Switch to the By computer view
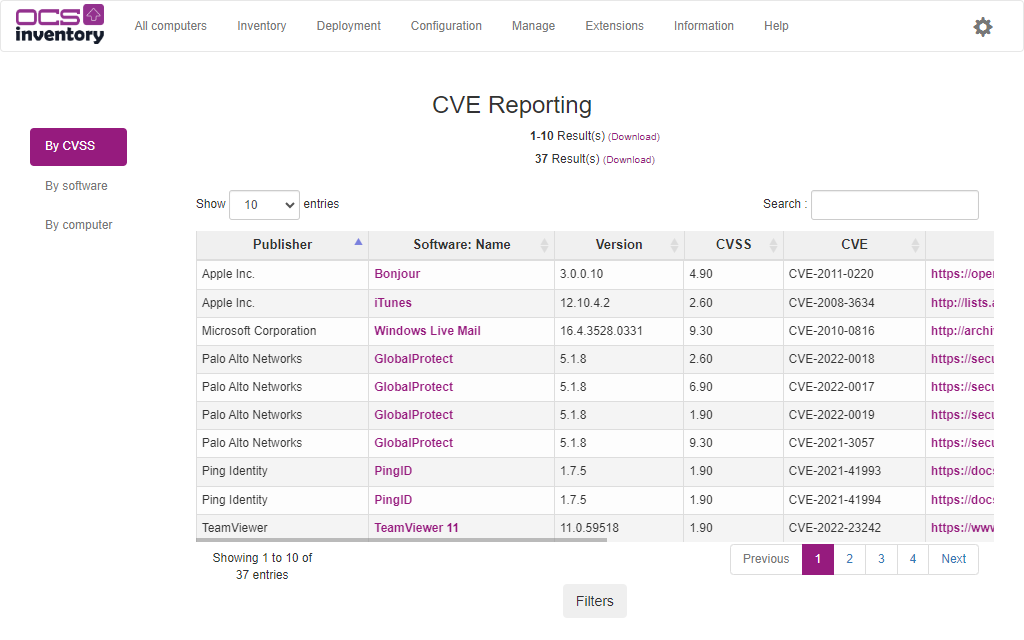This screenshot has width=1024, height=640. pos(79,224)
